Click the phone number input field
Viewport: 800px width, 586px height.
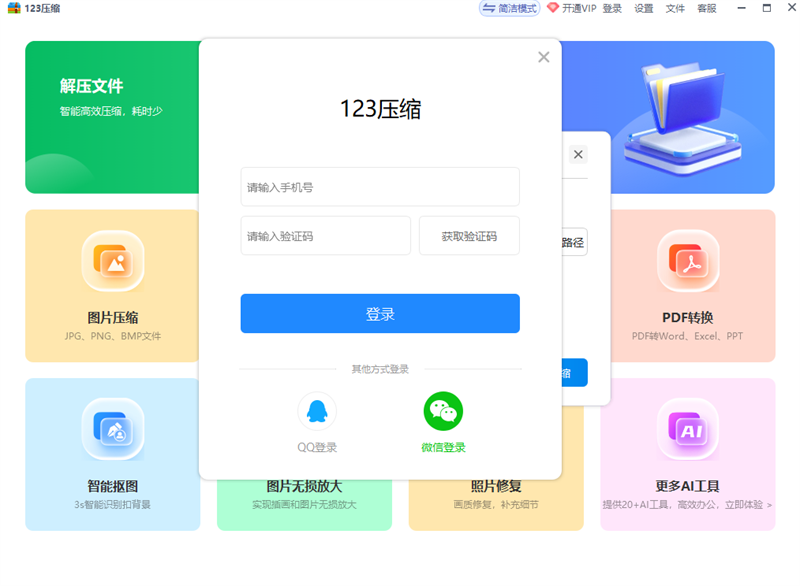(x=380, y=187)
